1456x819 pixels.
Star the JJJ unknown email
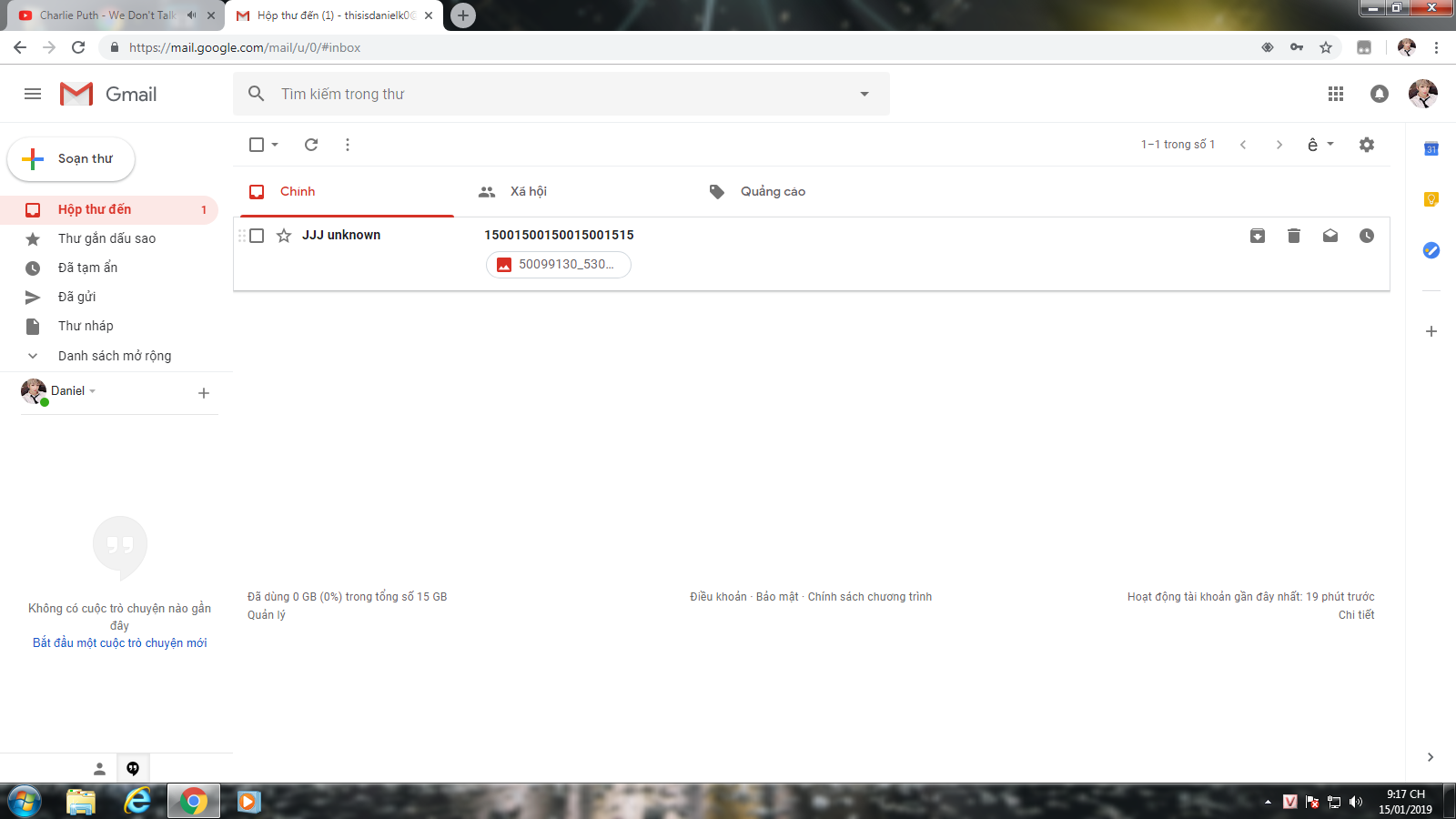pos(284,236)
